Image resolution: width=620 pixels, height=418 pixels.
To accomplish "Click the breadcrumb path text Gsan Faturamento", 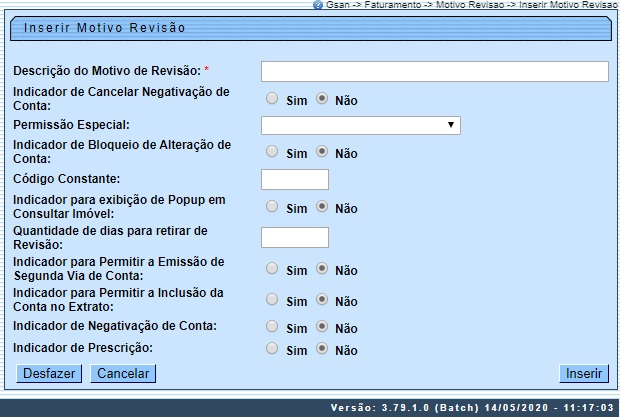I will pos(471,5).
